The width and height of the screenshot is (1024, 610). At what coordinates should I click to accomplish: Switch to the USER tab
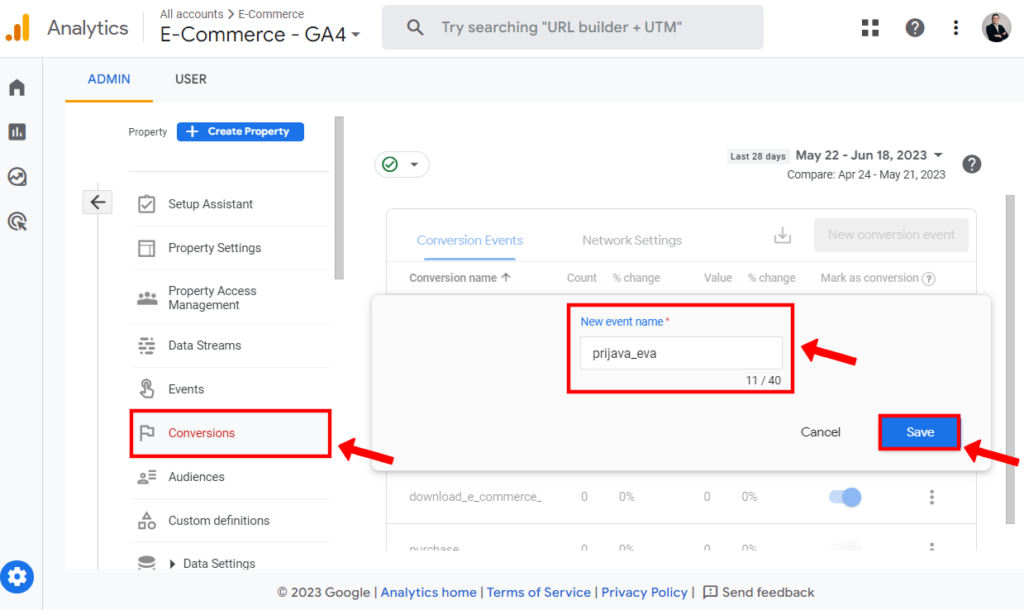191,79
